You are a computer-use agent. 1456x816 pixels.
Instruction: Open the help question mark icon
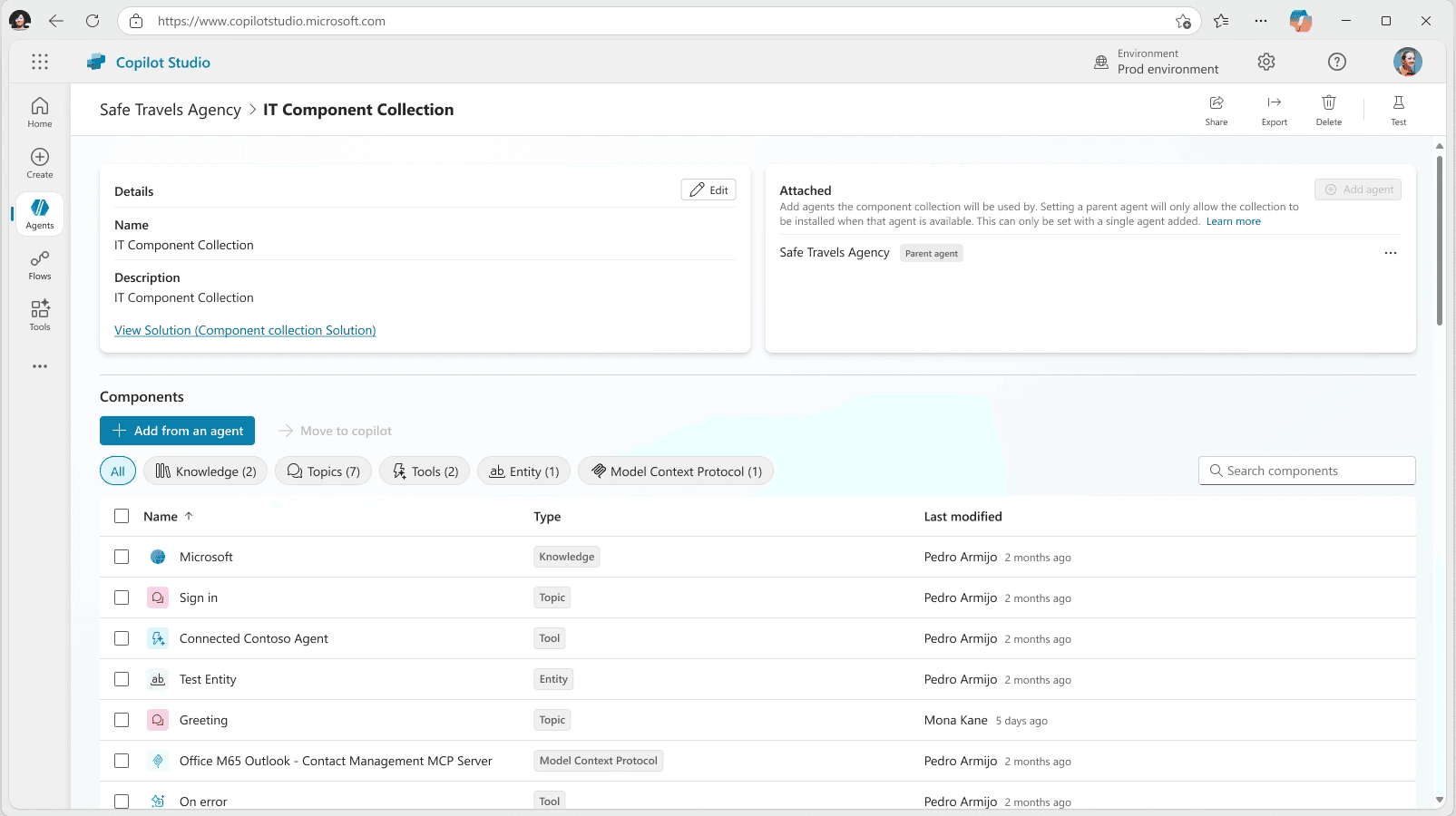coord(1337,62)
